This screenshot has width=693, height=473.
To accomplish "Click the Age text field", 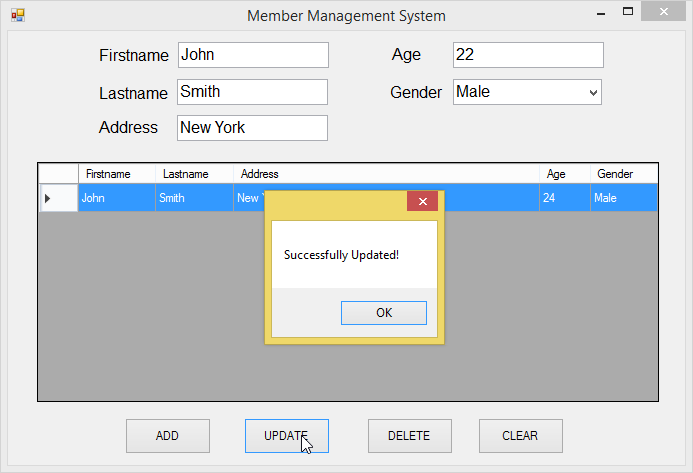I will pyautogui.click(x=527, y=55).
